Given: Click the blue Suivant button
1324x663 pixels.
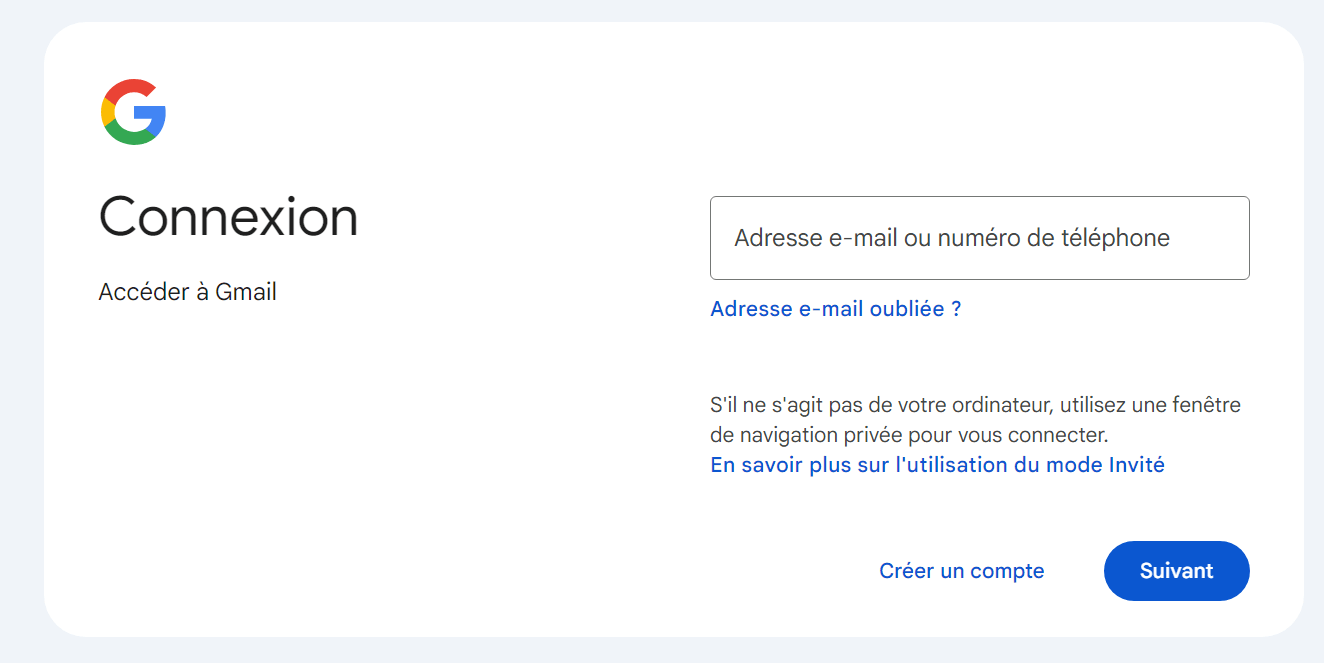Looking at the screenshot, I should (x=1176, y=571).
